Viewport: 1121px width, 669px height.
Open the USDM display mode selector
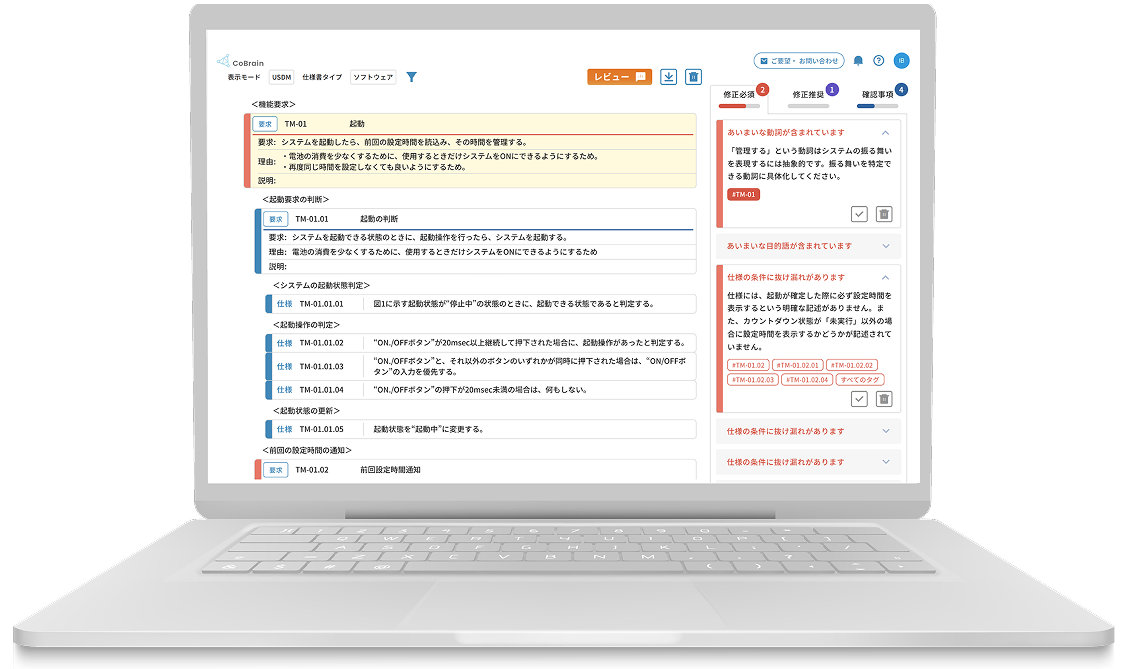coord(281,77)
